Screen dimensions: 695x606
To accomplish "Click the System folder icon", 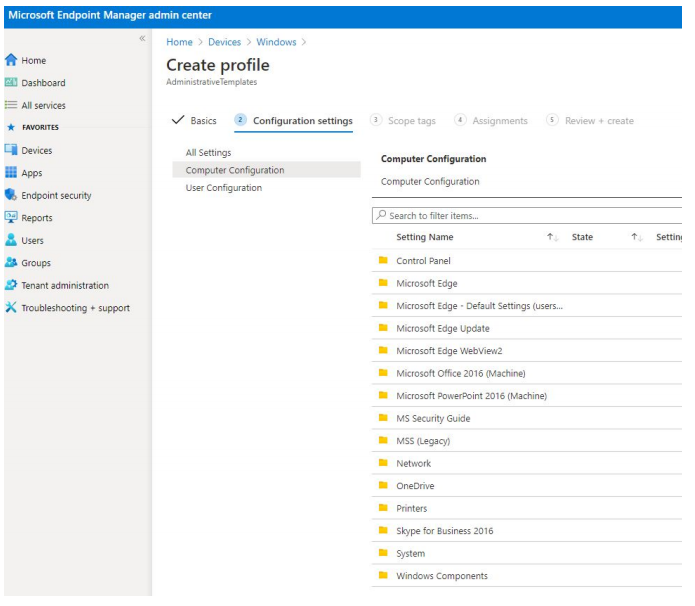I will (383, 553).
